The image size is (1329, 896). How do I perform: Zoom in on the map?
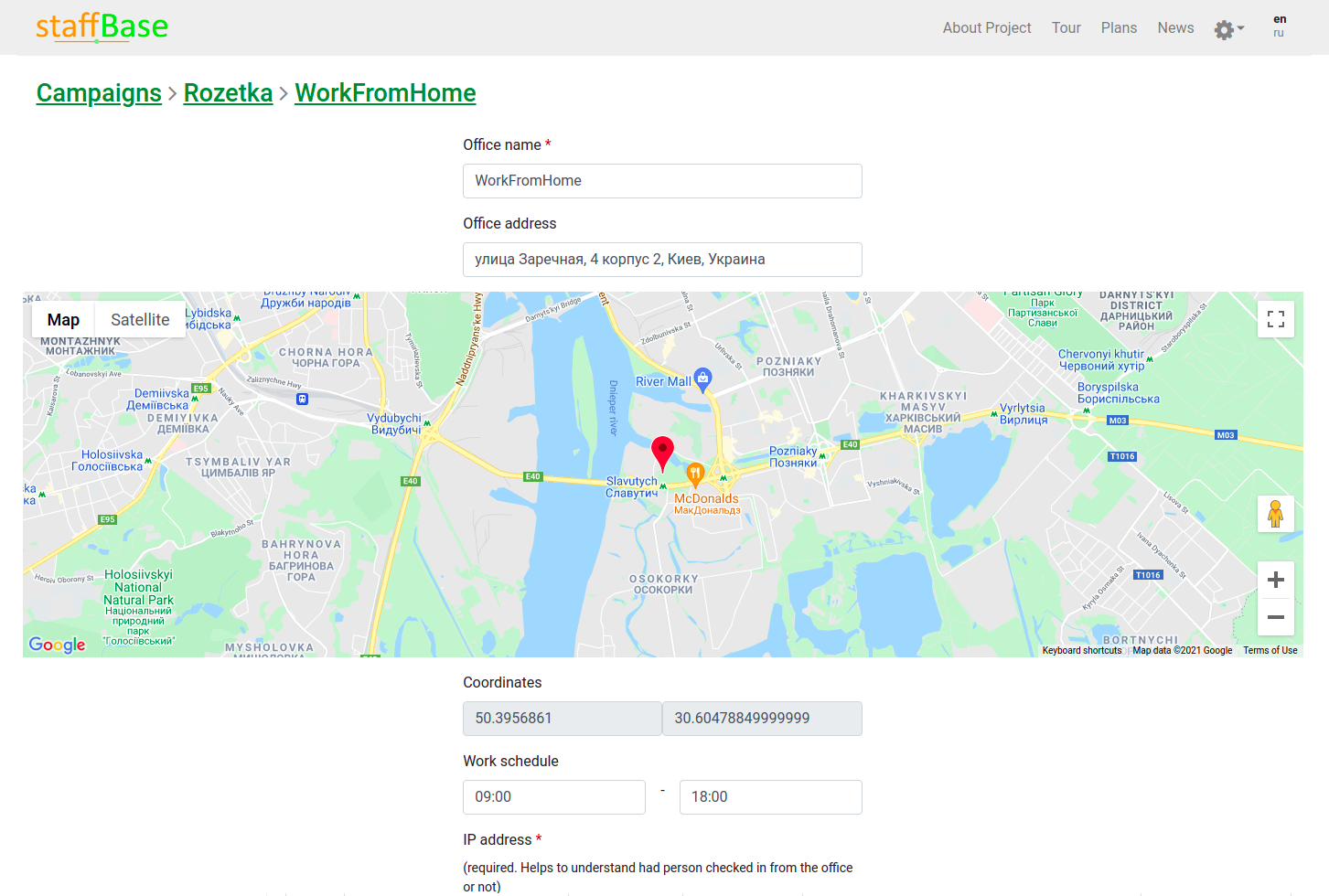tap(1275, 579)
